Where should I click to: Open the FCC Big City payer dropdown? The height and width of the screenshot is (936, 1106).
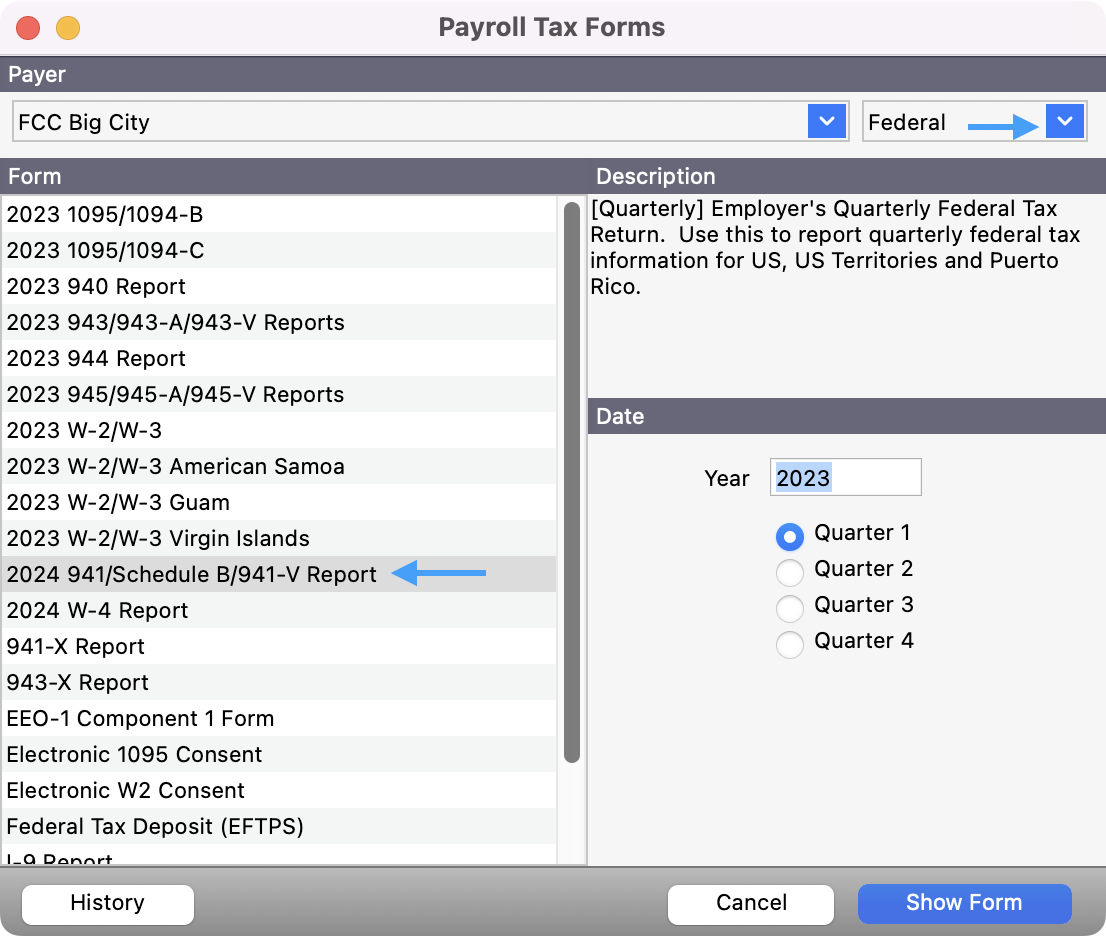tap(826, 122)
